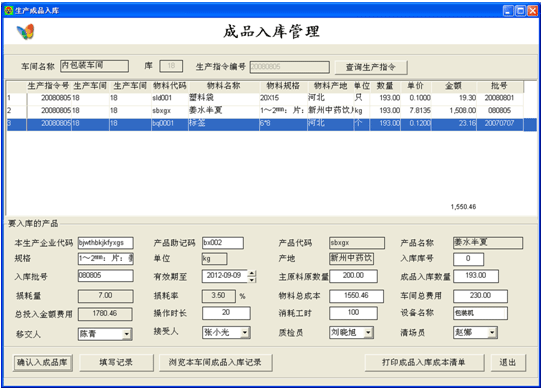Viewport: 544px width, 392px height.
Task: Click the 损耗量 field 7.00
Action: click(105, 296)
